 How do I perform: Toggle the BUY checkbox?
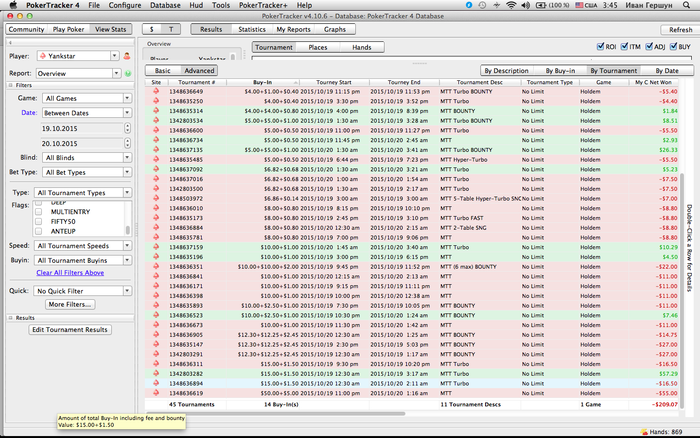point(673,46)
